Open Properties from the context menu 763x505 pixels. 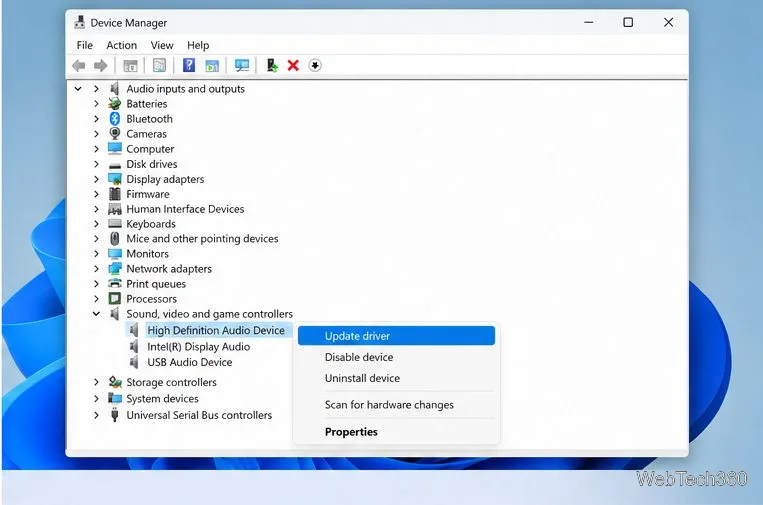396,432
